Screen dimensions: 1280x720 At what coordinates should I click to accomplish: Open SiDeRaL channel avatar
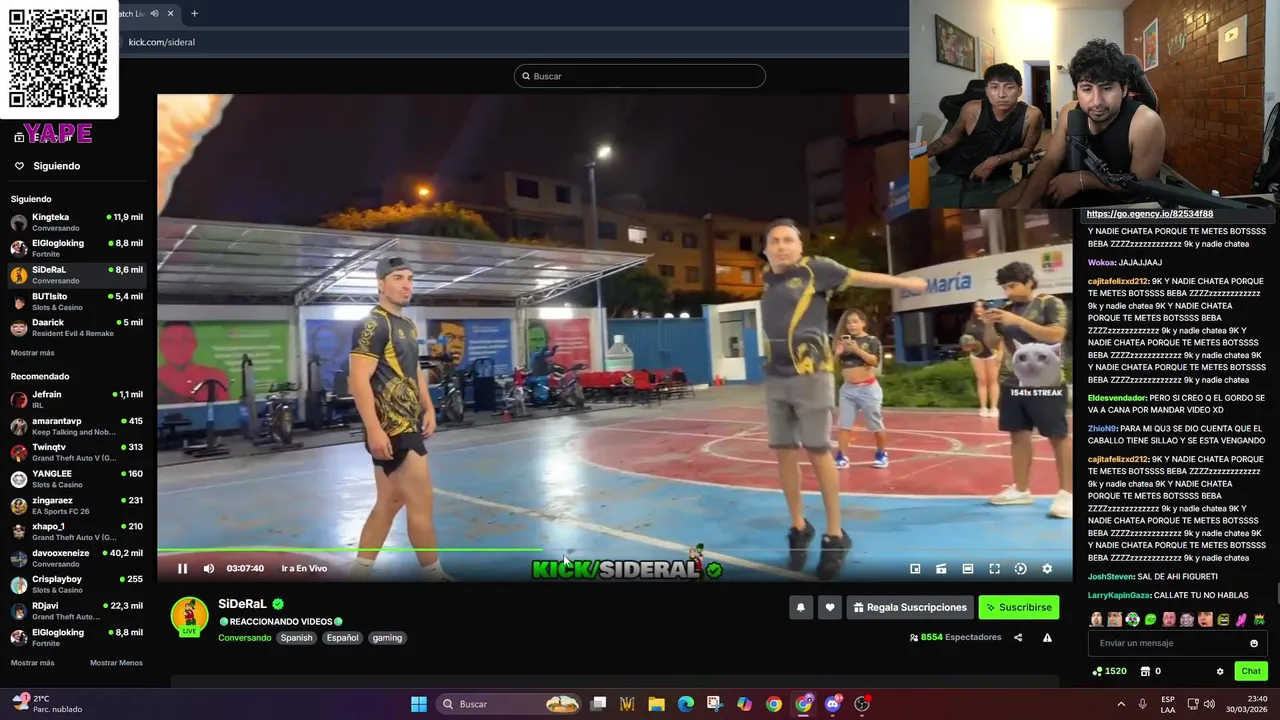(190, 616)
